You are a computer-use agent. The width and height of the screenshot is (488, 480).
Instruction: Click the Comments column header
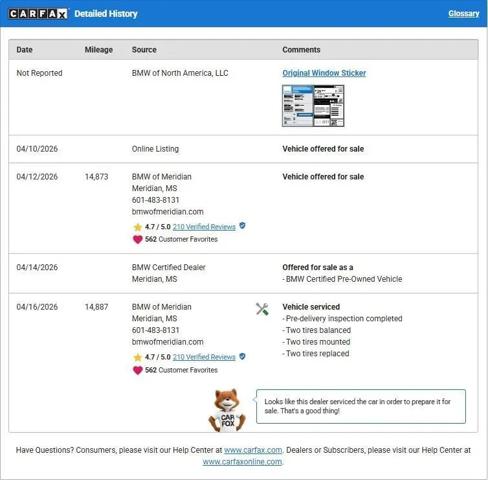tap(301, 50)
